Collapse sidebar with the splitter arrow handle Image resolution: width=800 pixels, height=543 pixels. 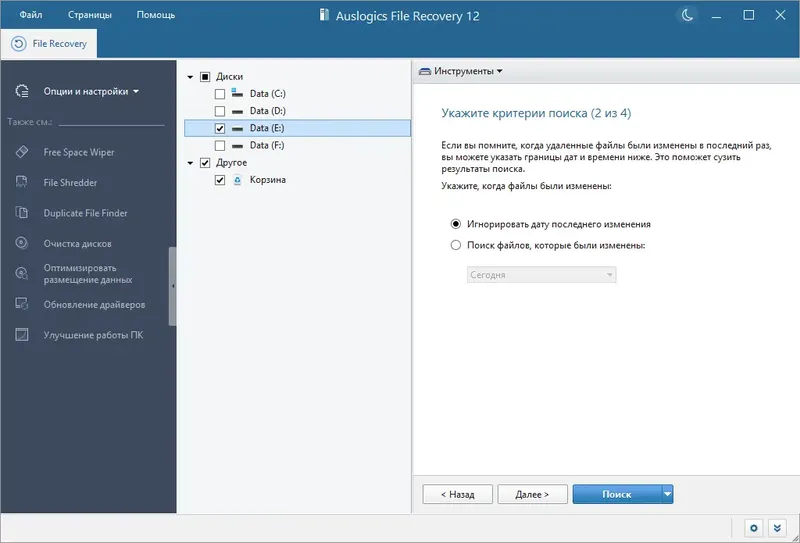[x=173, y=286]
